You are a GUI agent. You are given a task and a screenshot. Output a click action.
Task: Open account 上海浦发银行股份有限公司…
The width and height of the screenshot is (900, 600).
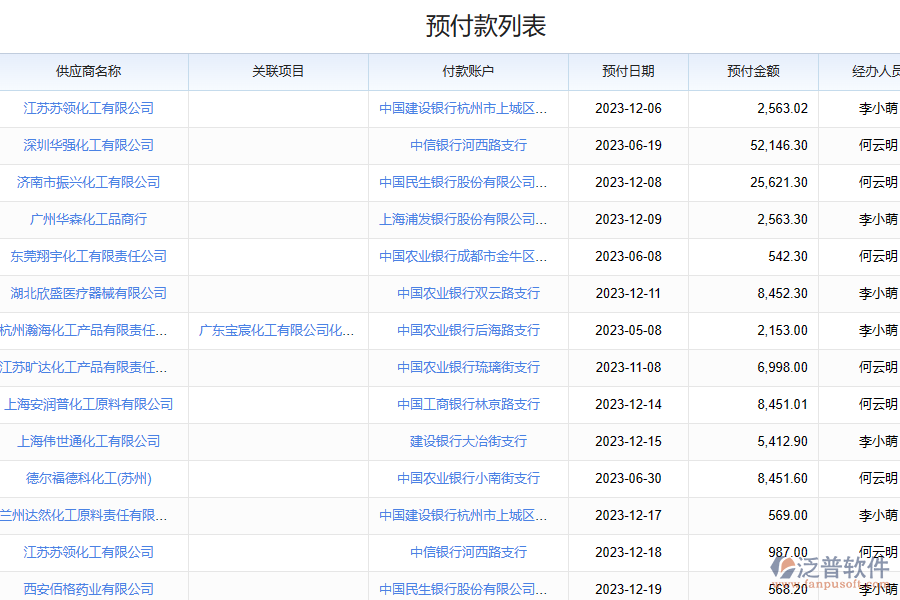[x=463, y=219]
